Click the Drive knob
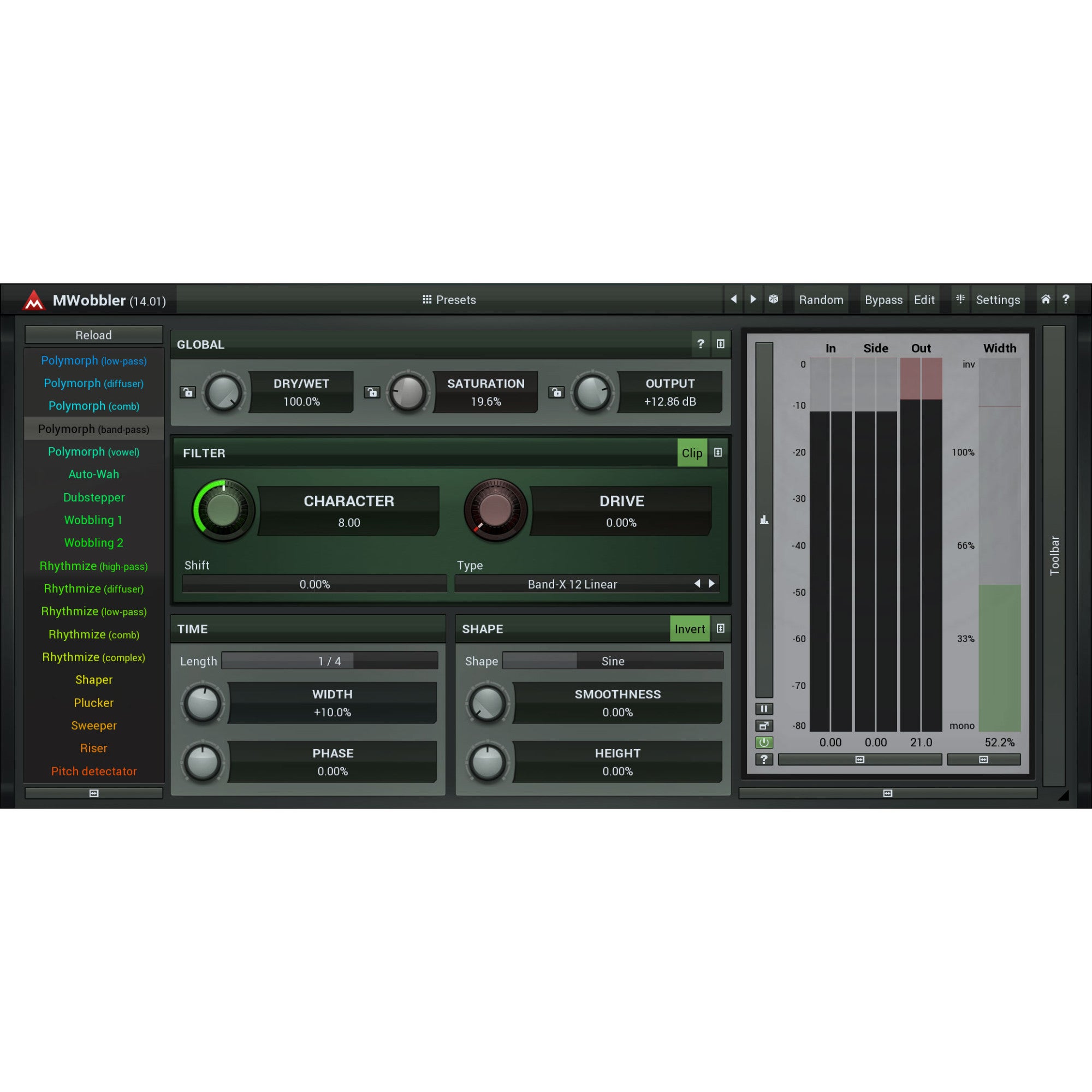The width and height of the screenshot is (1092, 1092). coord(495,509)
